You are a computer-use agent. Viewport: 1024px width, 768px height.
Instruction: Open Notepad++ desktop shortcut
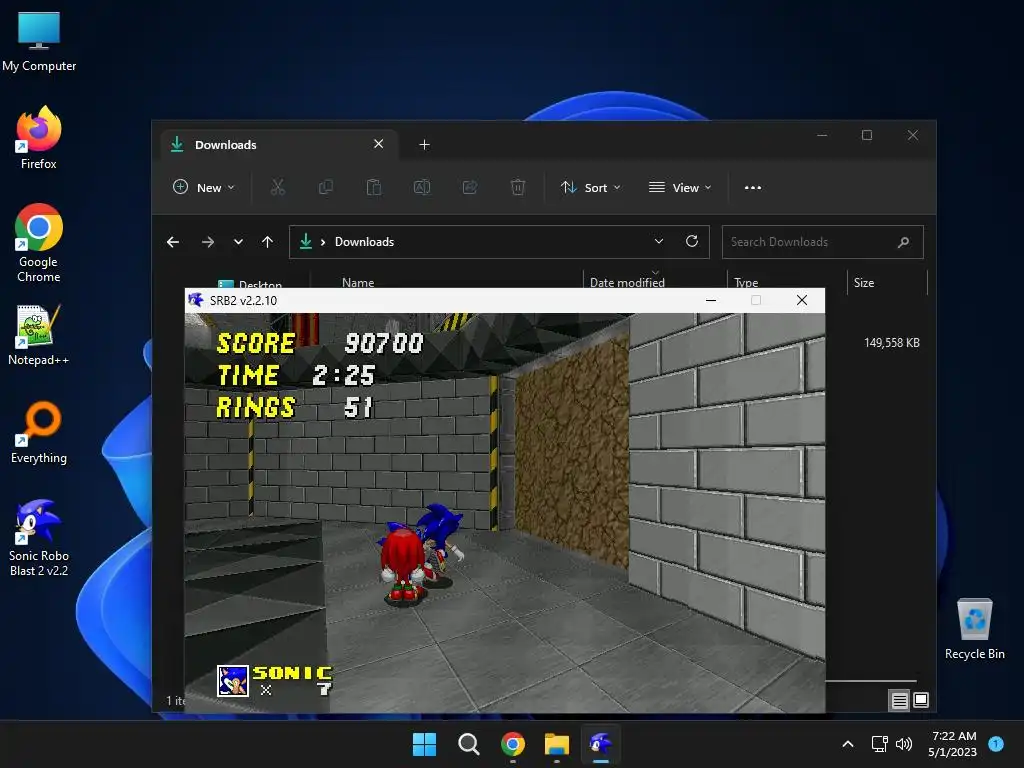point(39,335)
